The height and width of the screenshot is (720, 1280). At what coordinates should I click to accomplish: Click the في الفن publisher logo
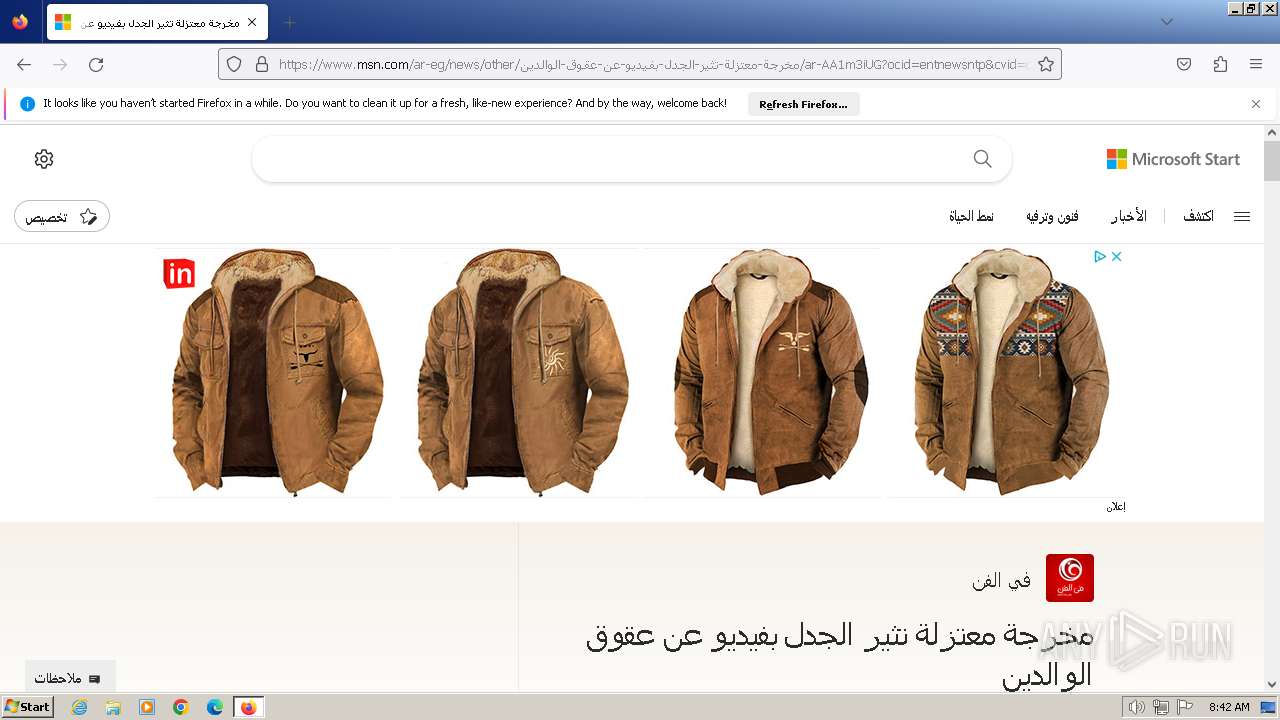point(1070,578)
